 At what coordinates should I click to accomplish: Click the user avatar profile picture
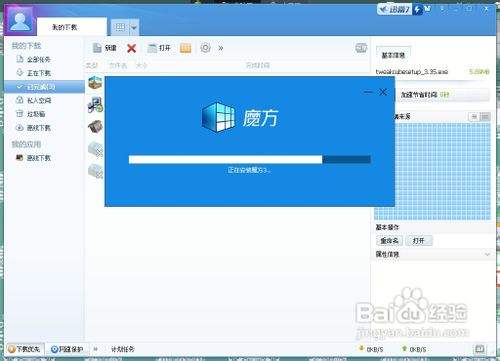point(19,20)
